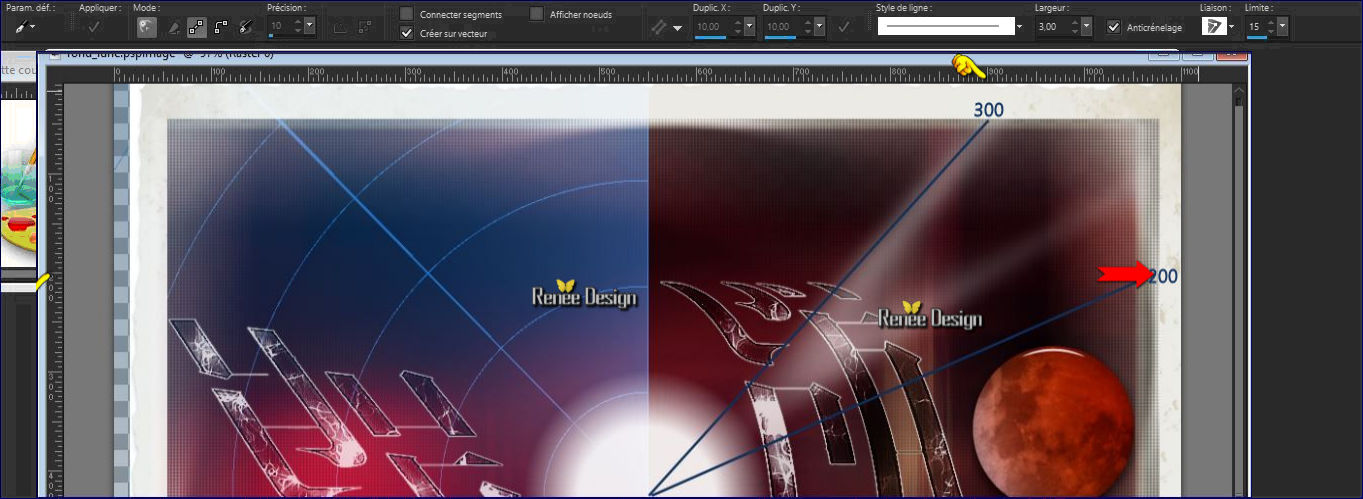Click the node transform icon before Duplic. X
This screenshot has width=1363, height=499.
point(658,27)
